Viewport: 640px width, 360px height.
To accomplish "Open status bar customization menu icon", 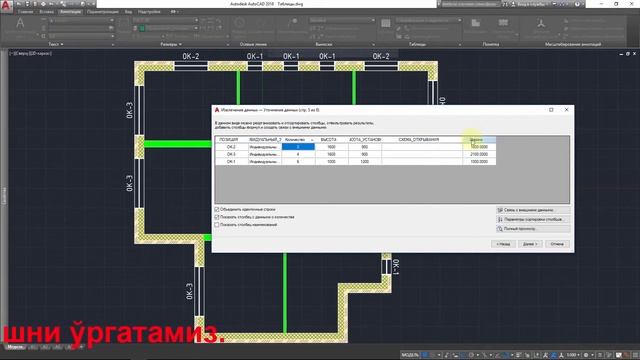I will point(635,355).
